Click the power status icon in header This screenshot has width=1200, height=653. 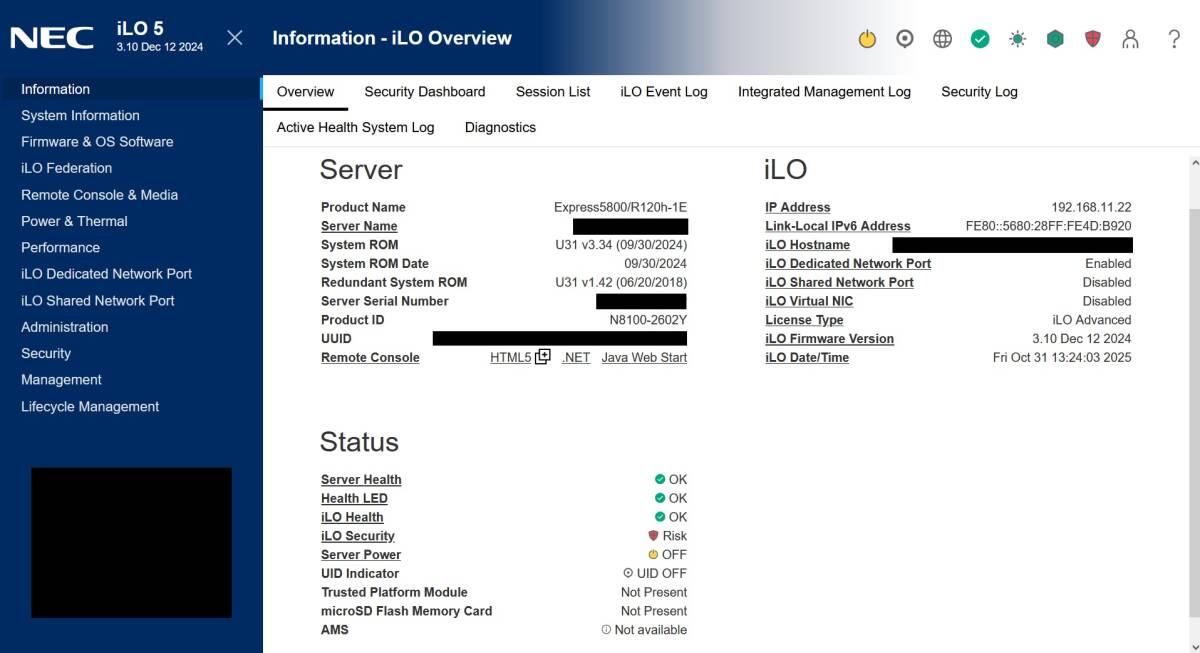(x=867, y=39)
